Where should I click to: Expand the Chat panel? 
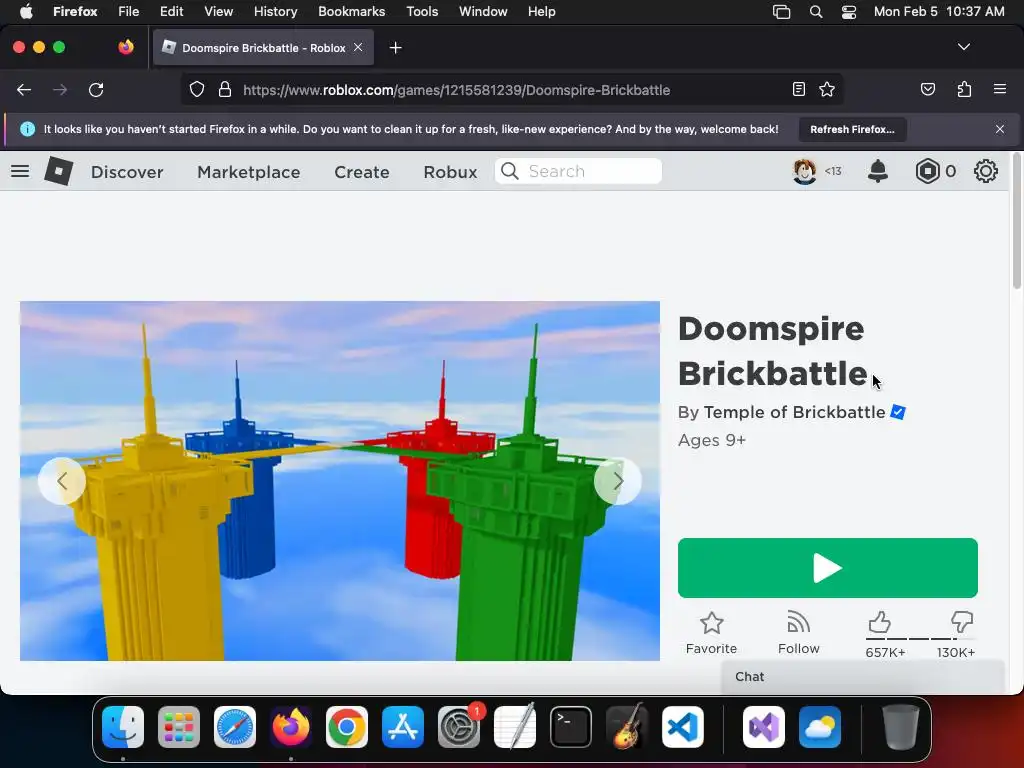862,677
